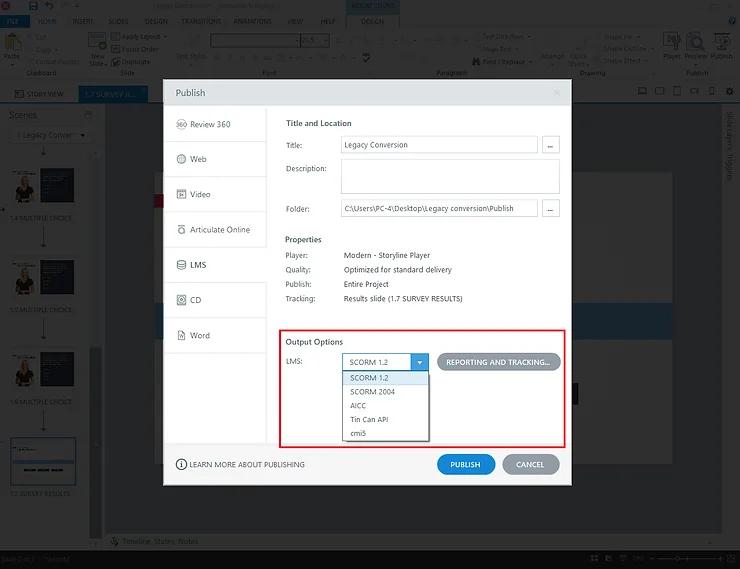
Task: Select the 1.7 Survey Results slide thumbnail
Action: point(43,461)
